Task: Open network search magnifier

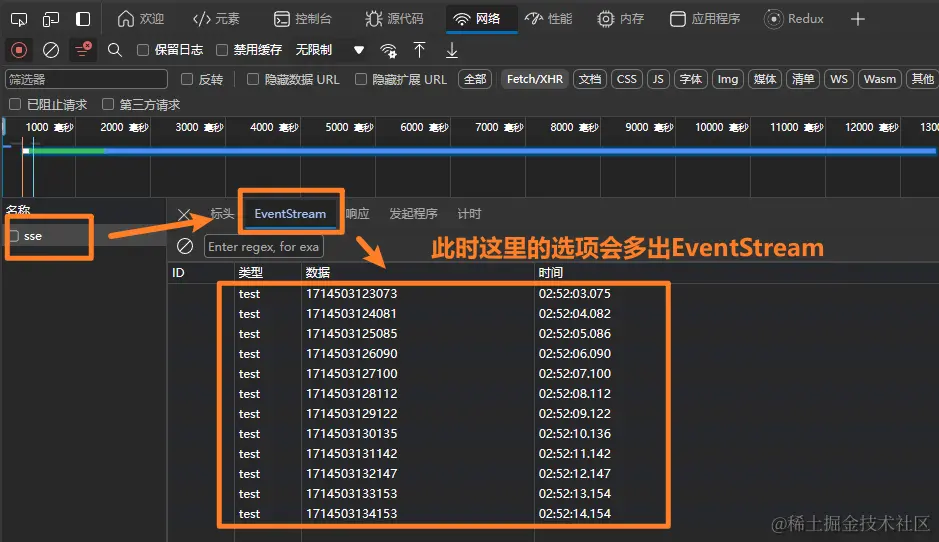Action: click(x=114, y=50)
